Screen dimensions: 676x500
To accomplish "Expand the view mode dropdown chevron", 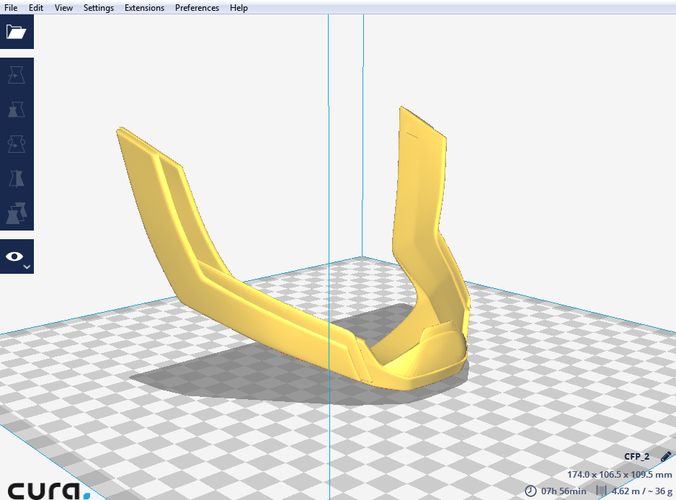I will pyautogui.click(x=27, y=267).
